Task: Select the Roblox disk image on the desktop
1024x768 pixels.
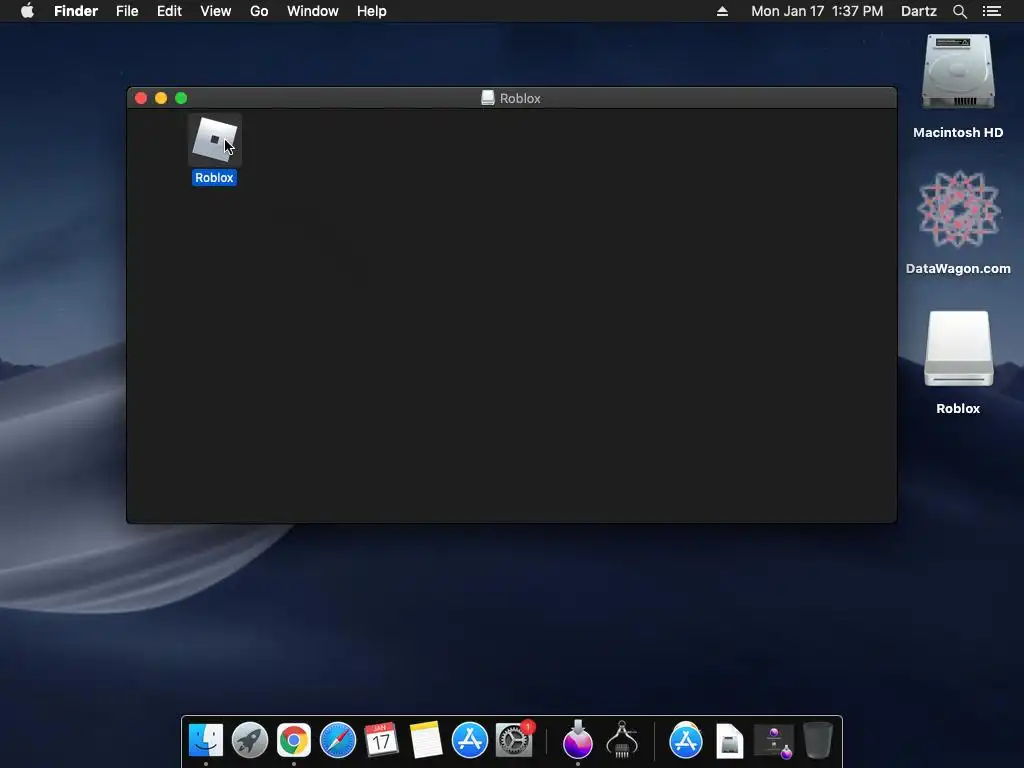Action: (x=958, y=349)
